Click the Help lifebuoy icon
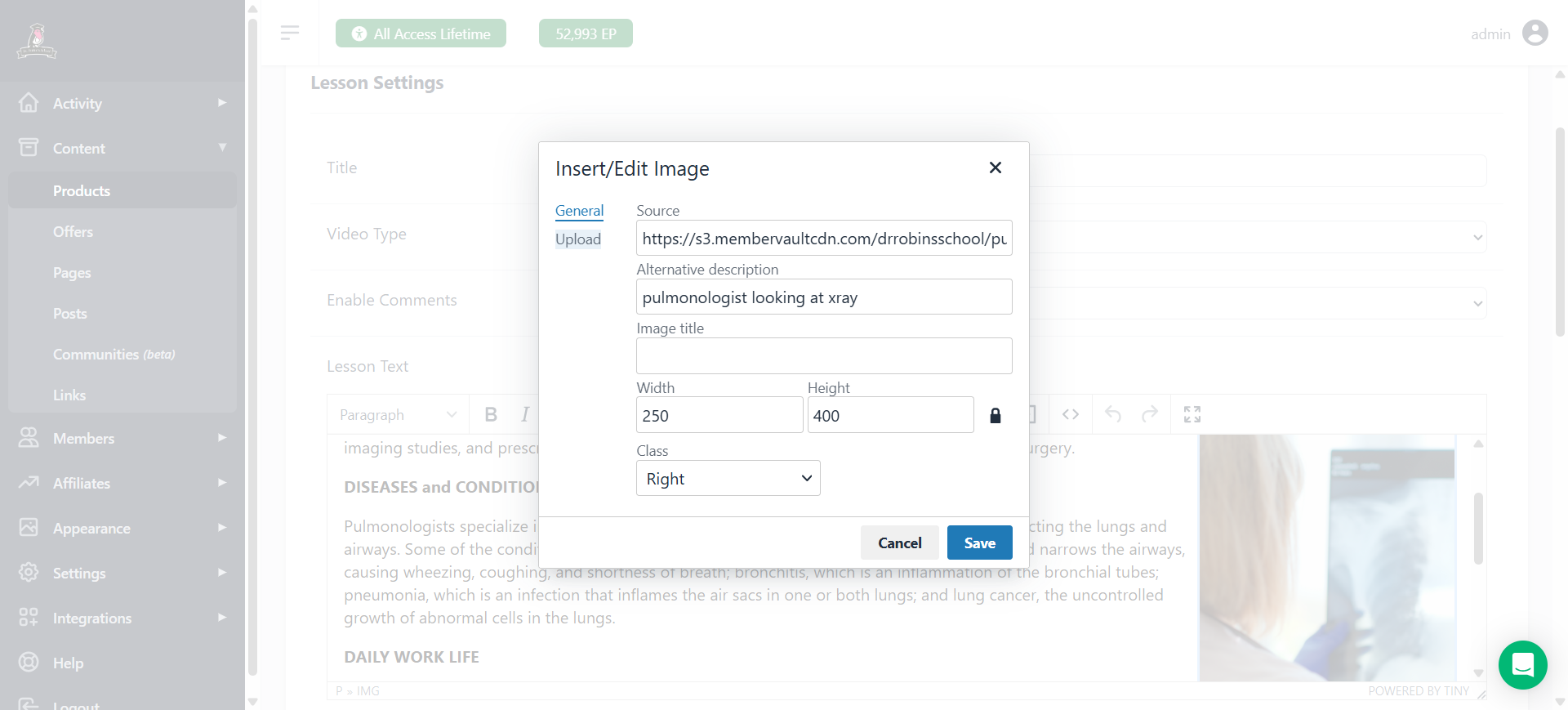Screen dimensions: 1568x710 pyautogui.click(x=29, y=662)
